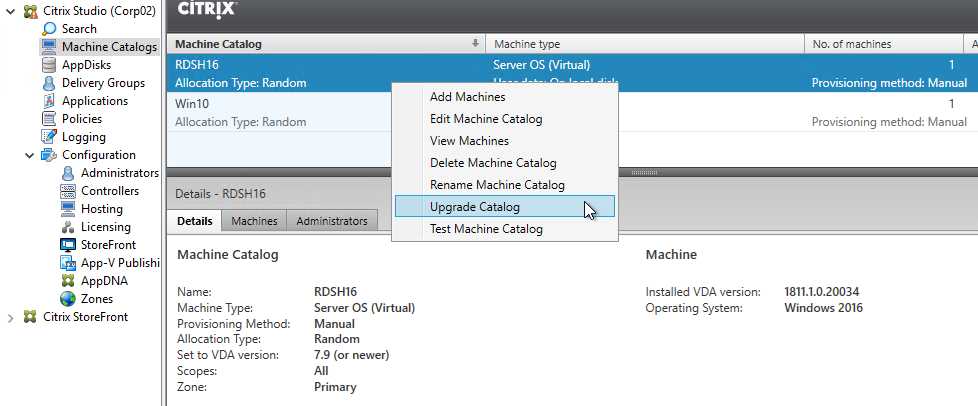Select the Details tab

pos(195,221)
